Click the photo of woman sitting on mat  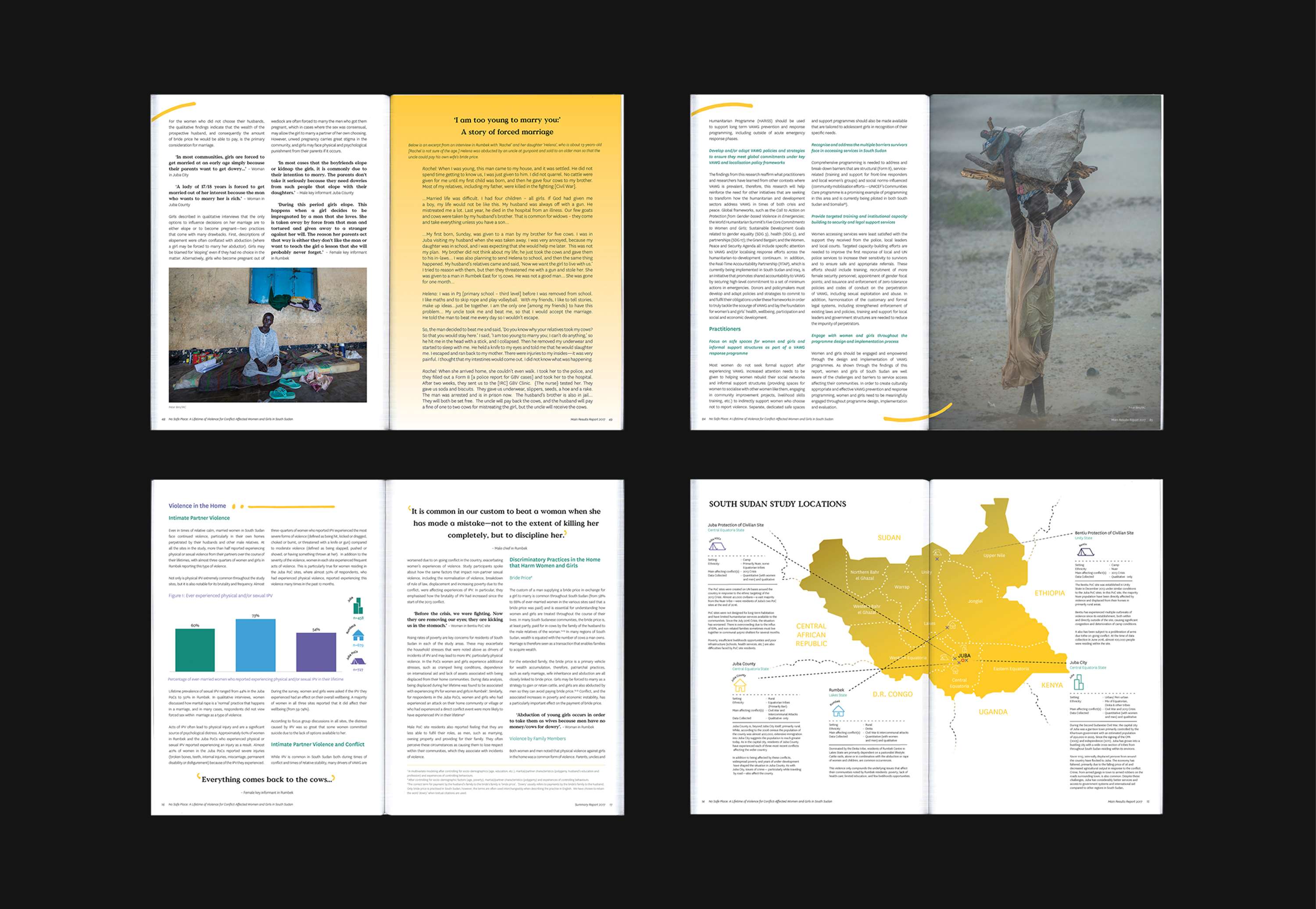pos(268,335)
